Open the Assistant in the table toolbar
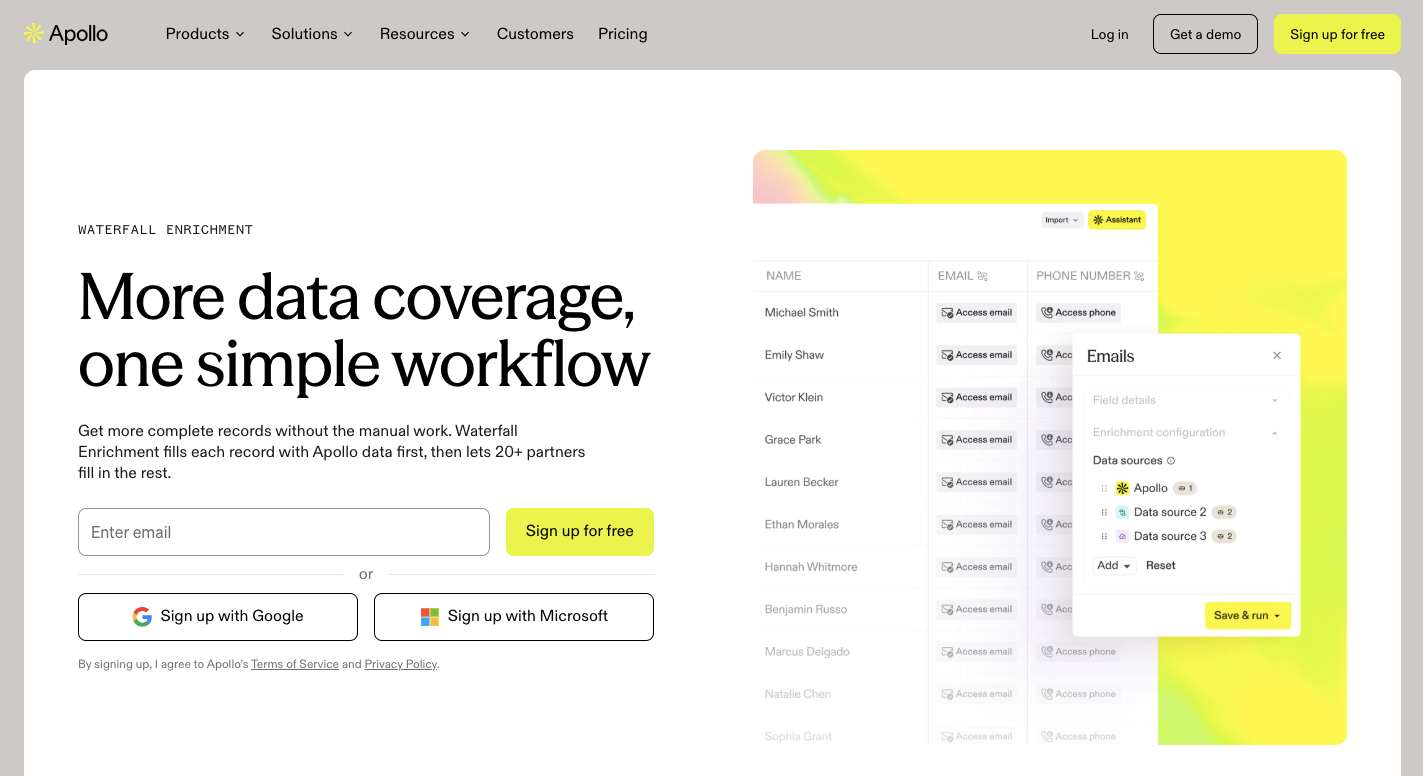 pos(1117,220)
